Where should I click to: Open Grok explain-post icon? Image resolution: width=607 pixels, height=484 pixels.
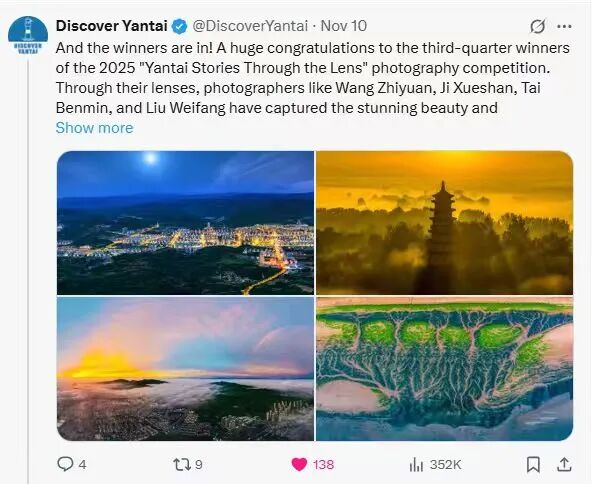click(x=537, y=26)
